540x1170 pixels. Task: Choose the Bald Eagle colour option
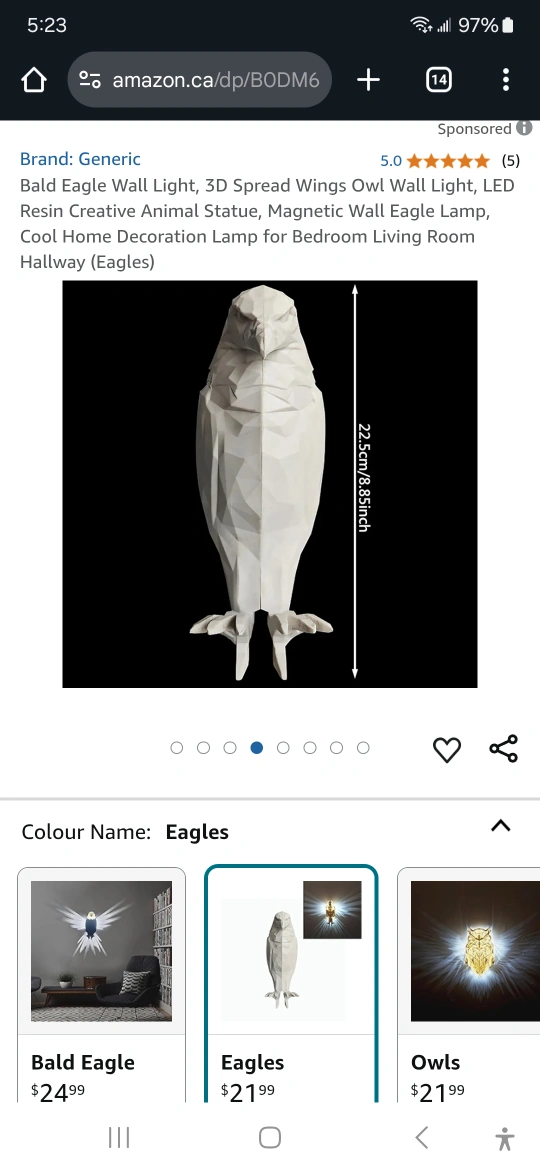[101, 985]
